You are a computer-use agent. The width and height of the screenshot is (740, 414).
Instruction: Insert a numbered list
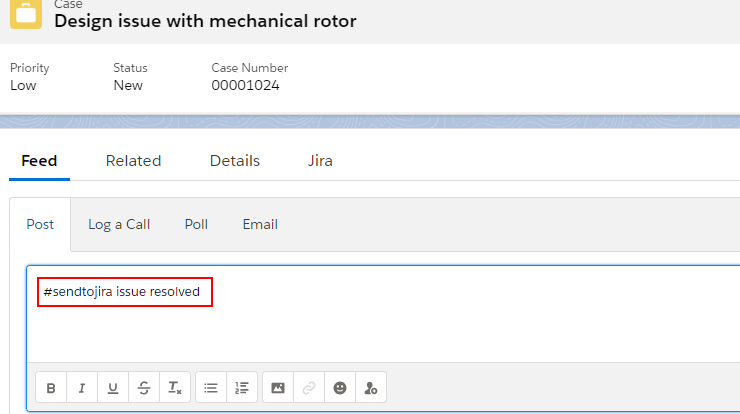pos(242,388)
